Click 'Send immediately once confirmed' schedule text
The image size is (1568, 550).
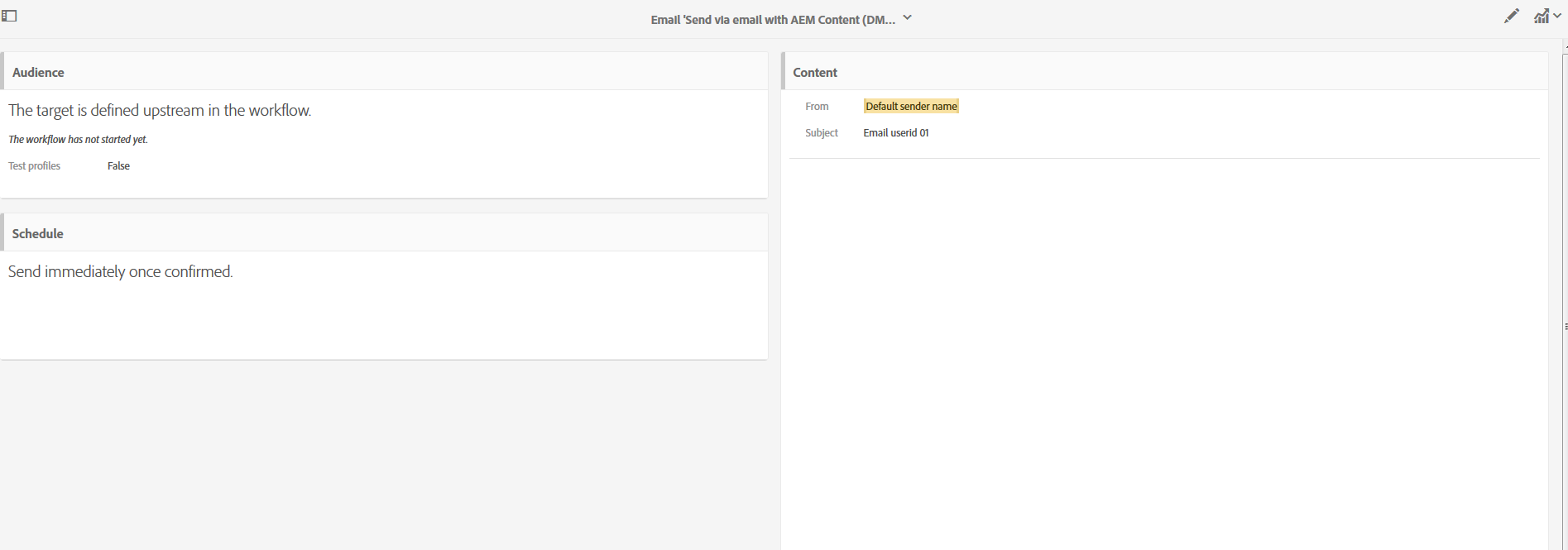(x=121, y=272)
